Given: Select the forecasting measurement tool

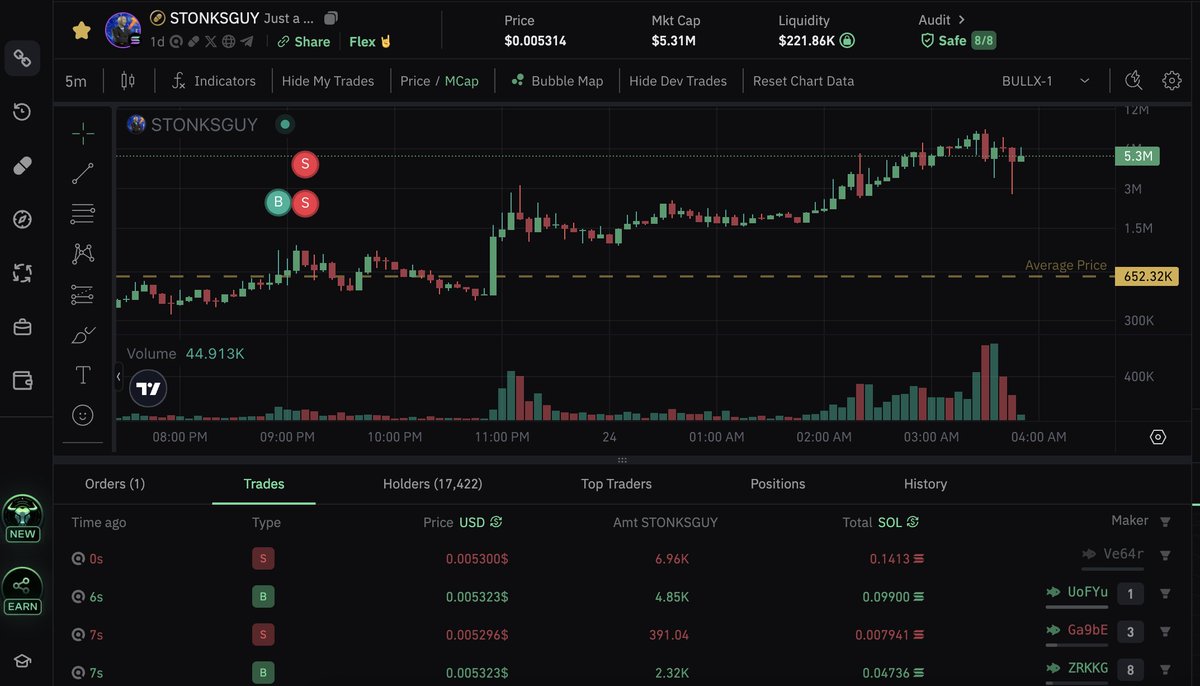Looking at the screenshot, I should click(x=83, y=294).
